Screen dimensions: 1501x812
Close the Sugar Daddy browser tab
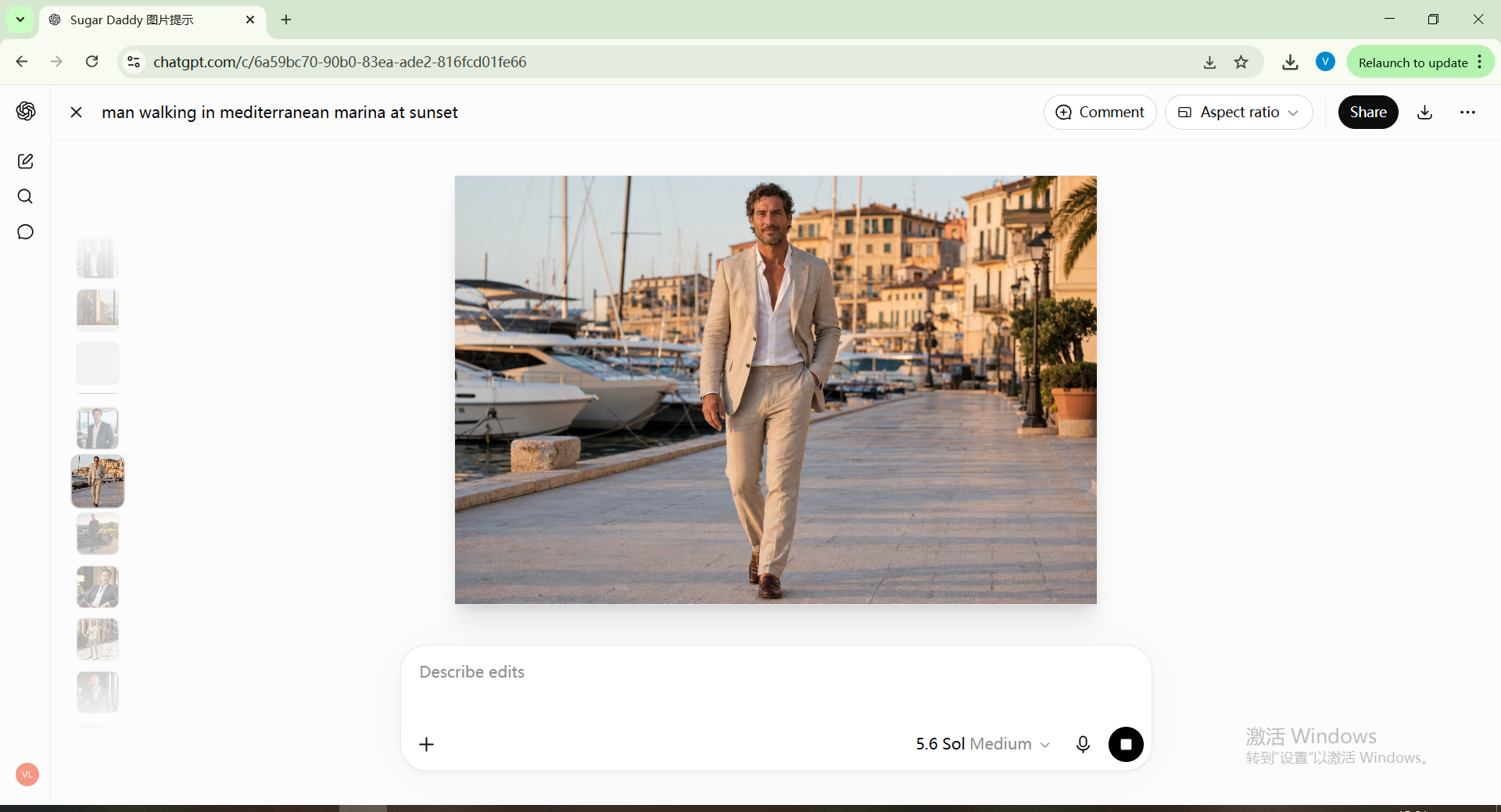(250, 20)
